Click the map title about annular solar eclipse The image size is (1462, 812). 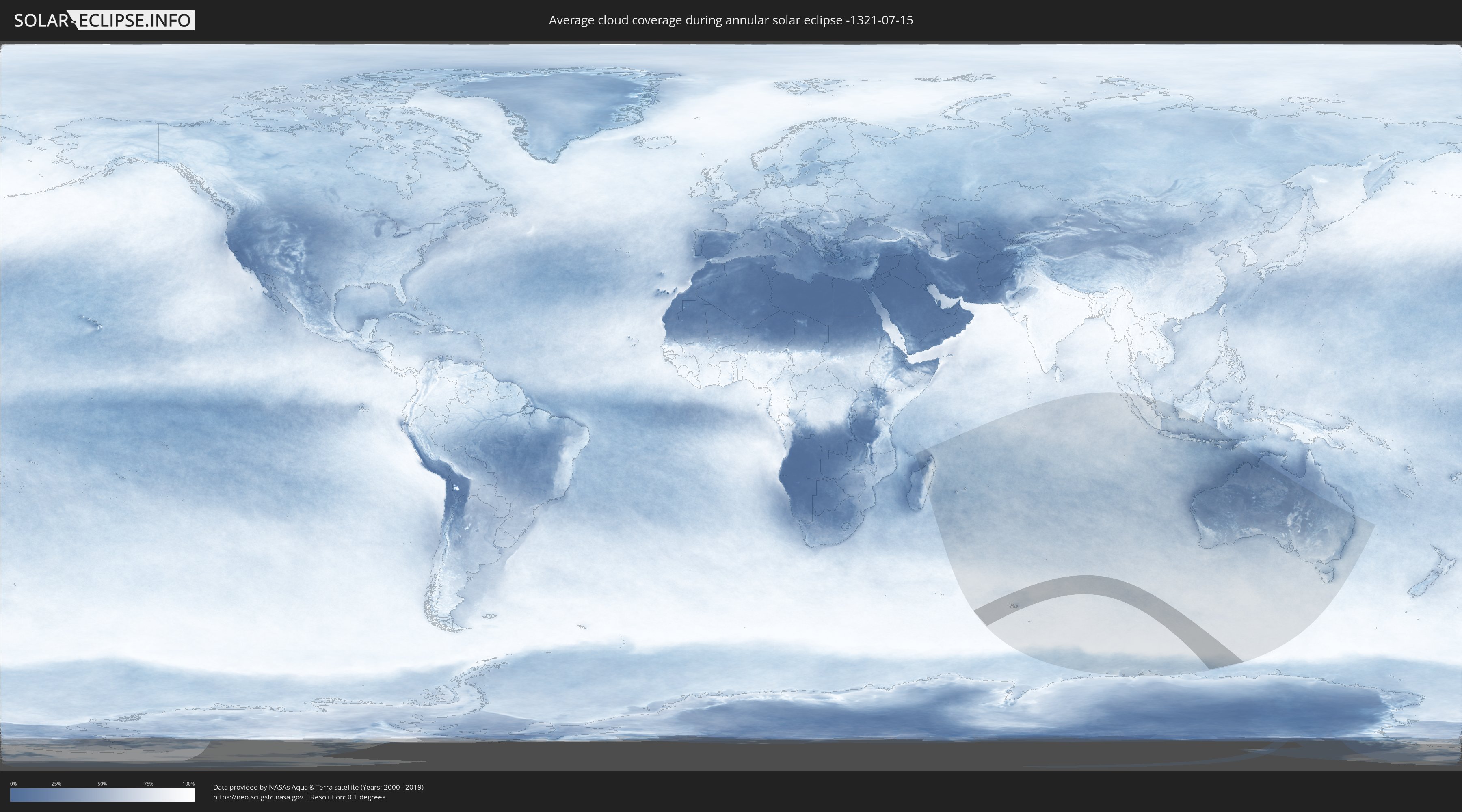pyautogui.click(x=731, y=20)
